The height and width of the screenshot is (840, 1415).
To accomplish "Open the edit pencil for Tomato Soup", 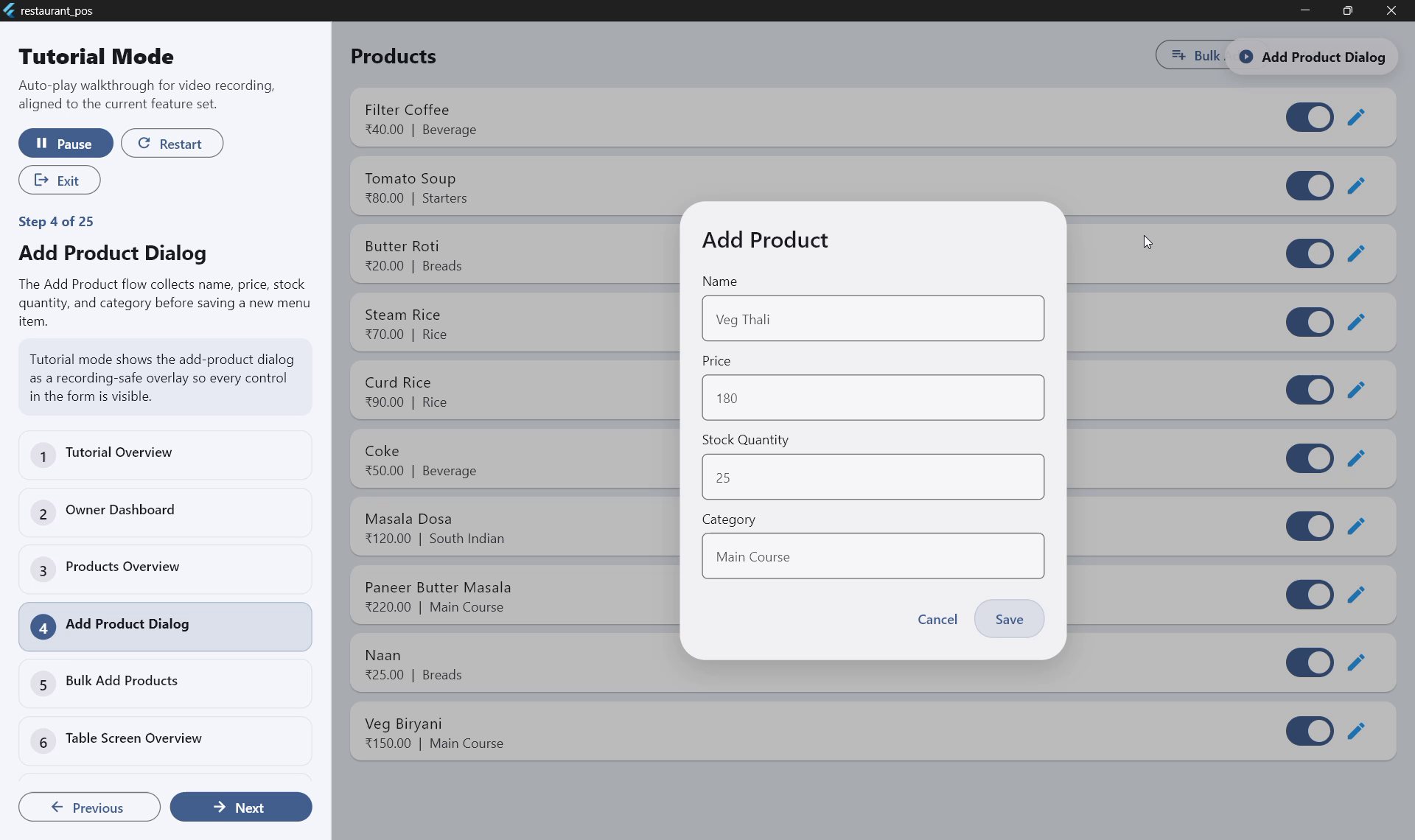I will coord(1357,186).
